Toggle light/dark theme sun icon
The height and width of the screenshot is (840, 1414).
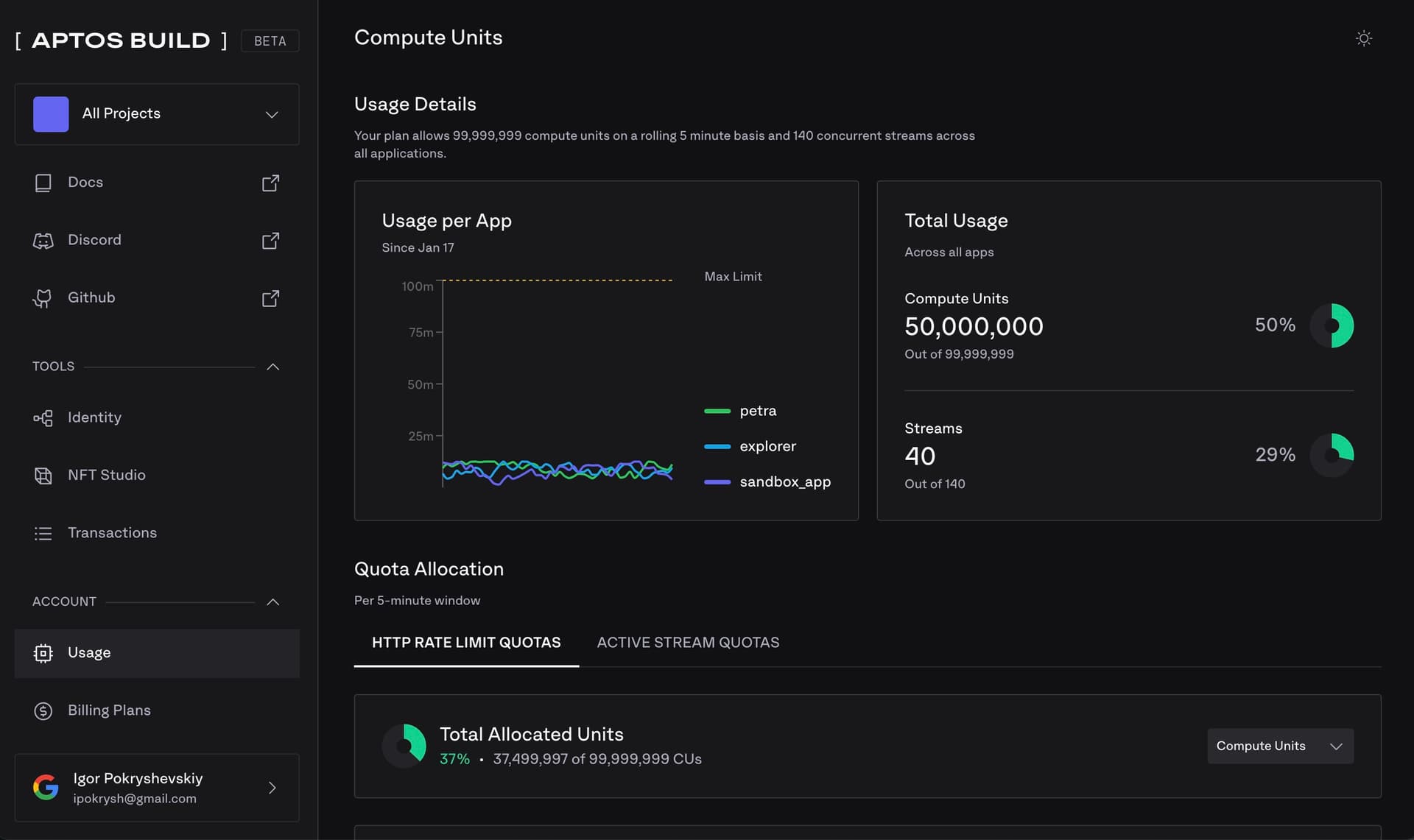[1363, 38]
